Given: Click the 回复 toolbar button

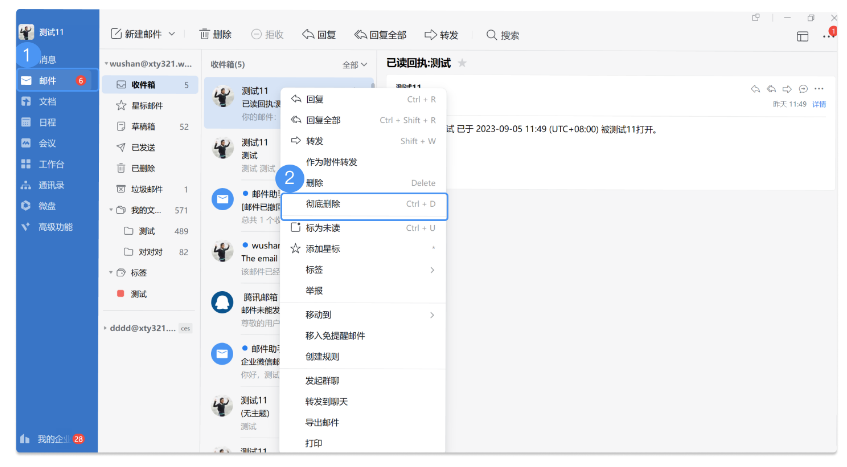Looking at the screenshot, I should tap(319, 35).
